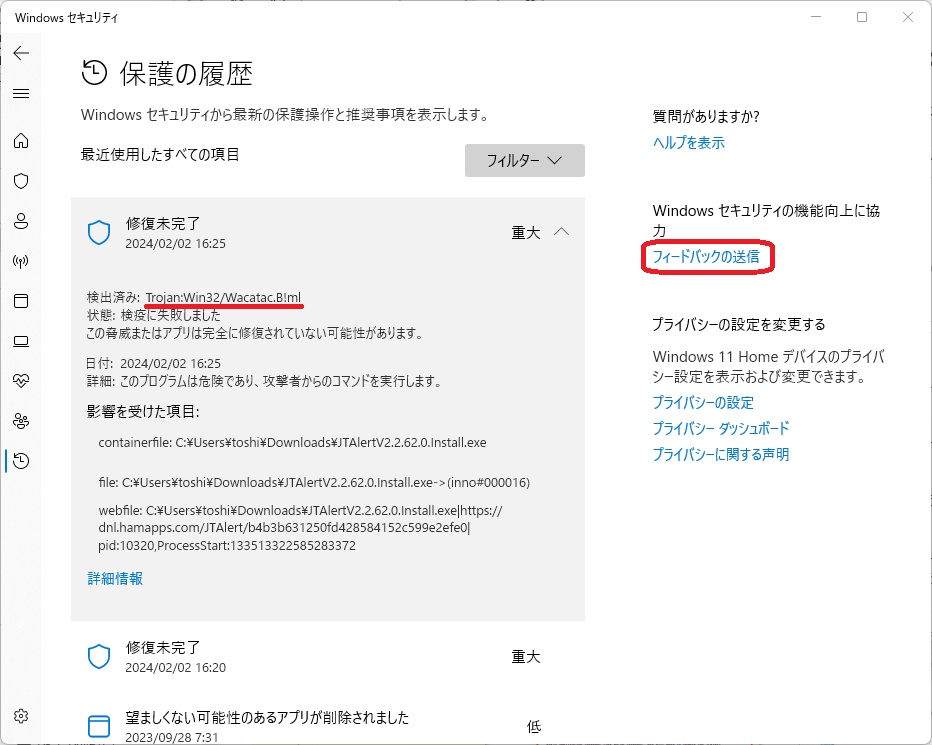This screenshot has width=932, height=745.
Task: Open Home in the Windows Security sidebar
Action: [x=21, y=141]
